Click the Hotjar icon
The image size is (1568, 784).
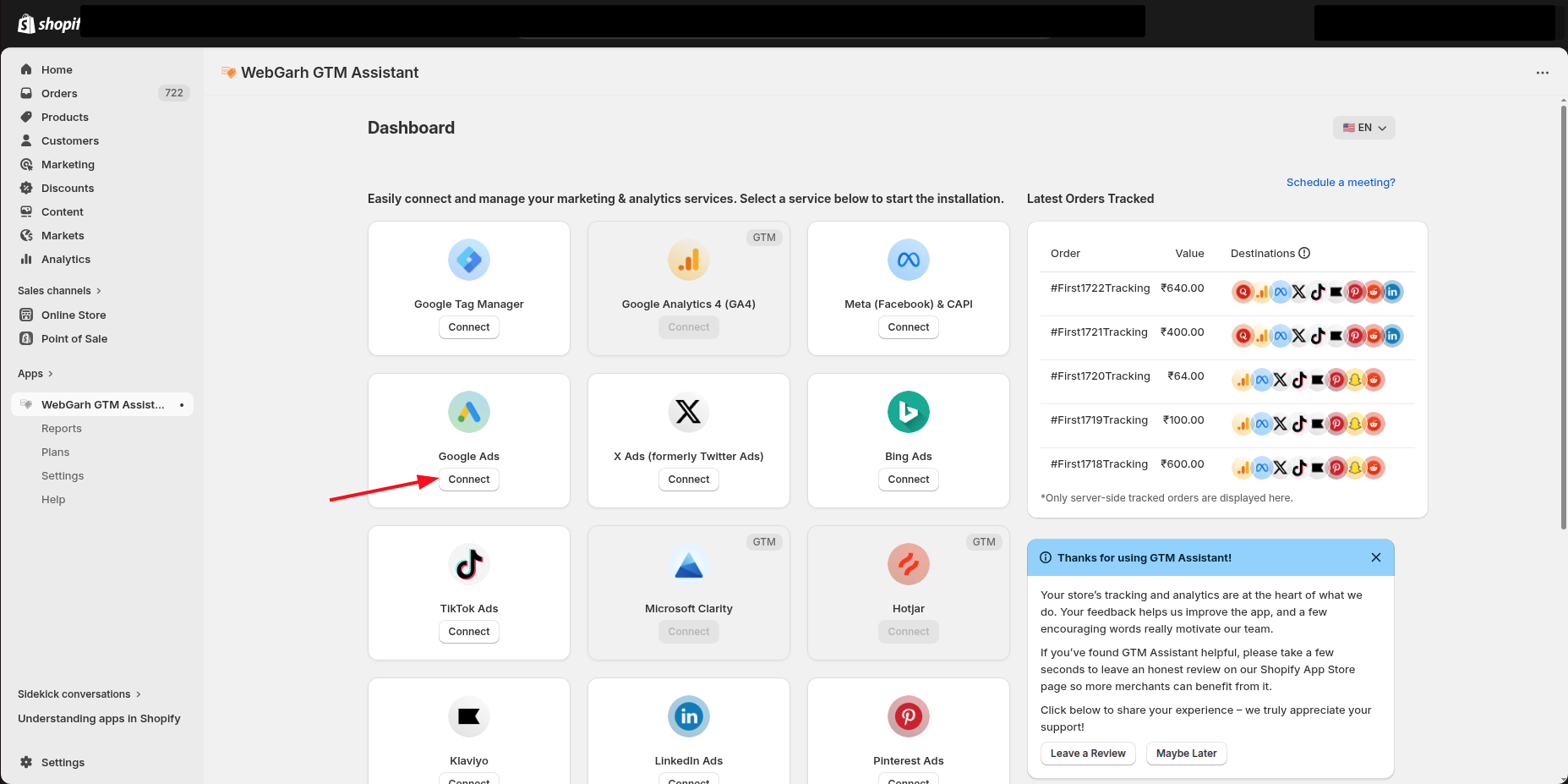[909, 564]
